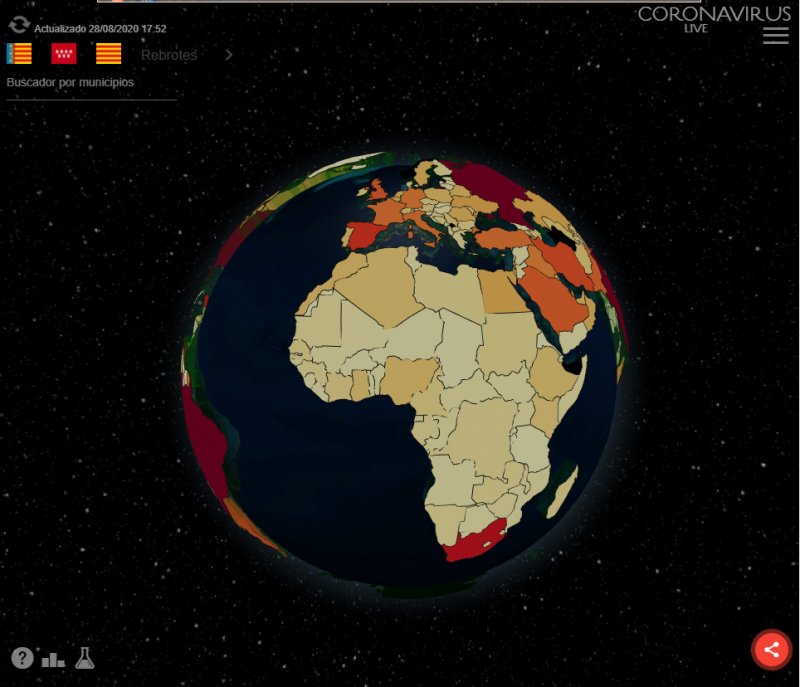Click the red share button
800x687 pixels.
click(x=770, y=649)
